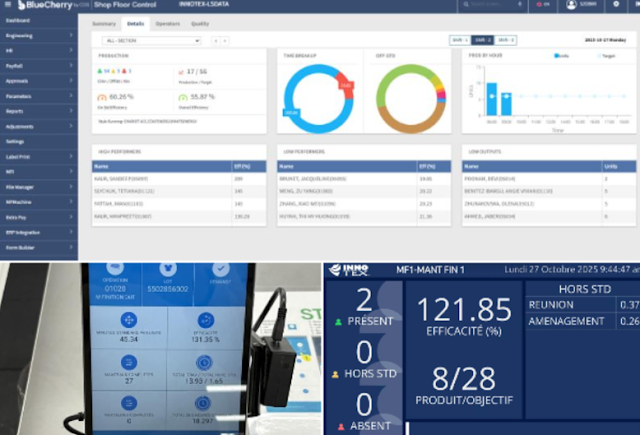
Task: Click the yellow person off-standard icon
Action: click(x=113, y=71)
